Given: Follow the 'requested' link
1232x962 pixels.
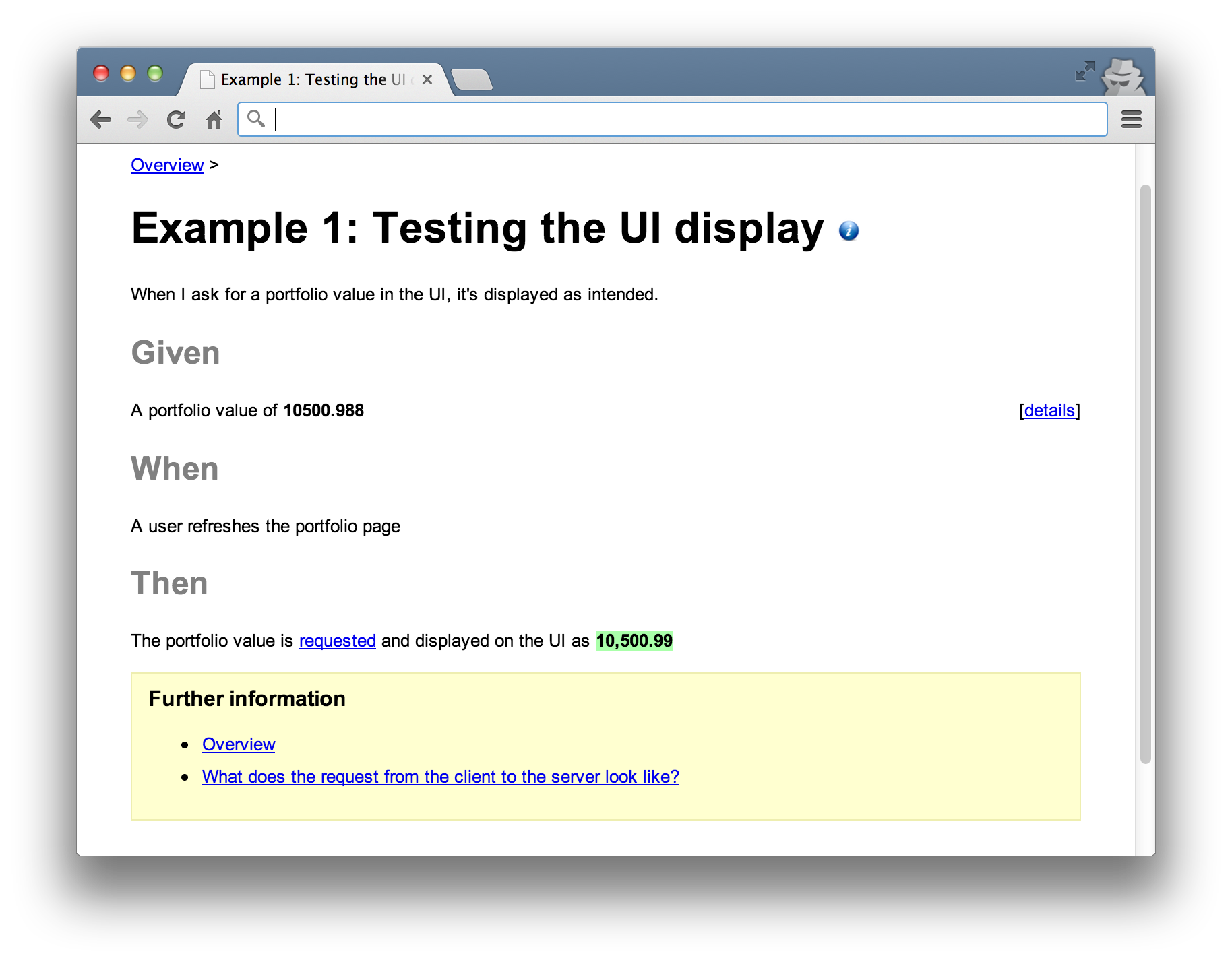Looking at the screenshot, I should (x=337, y=641).
